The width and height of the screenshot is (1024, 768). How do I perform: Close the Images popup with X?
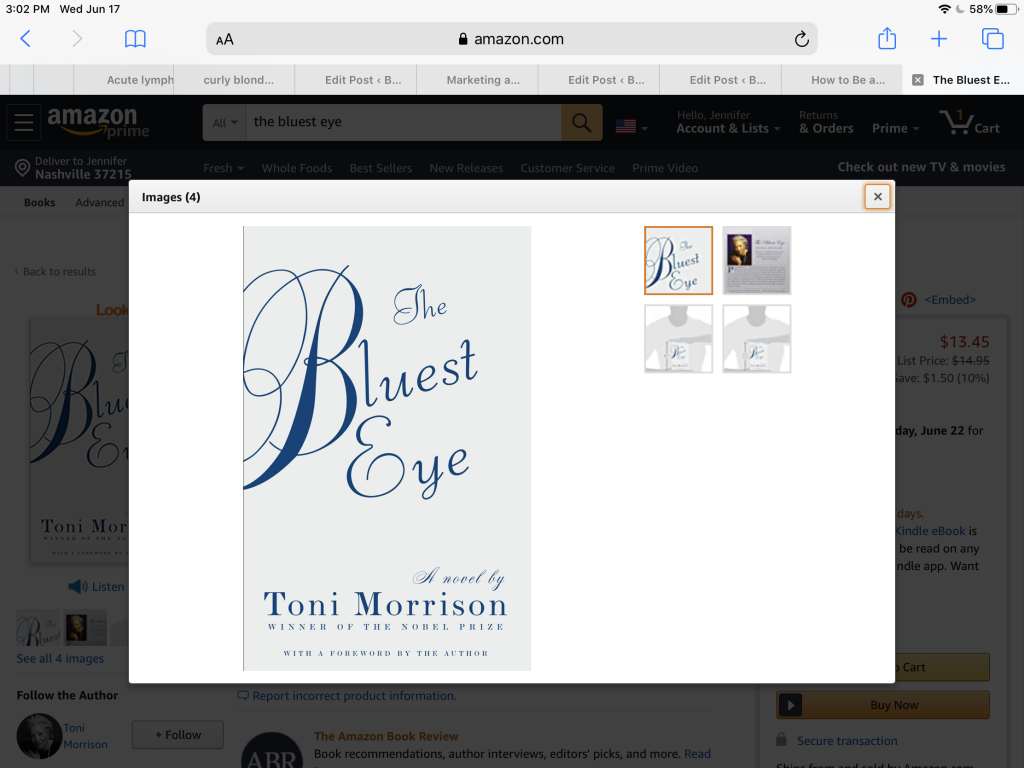[x=877, y=197]
